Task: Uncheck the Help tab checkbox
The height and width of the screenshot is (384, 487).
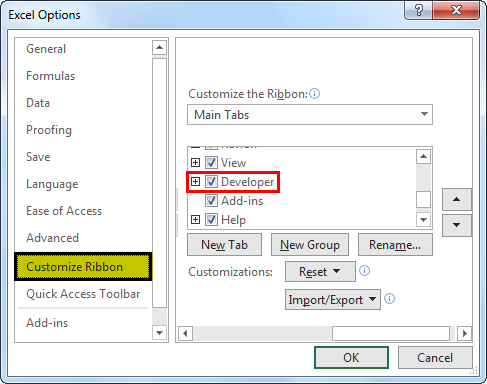Action: (211, 220)
